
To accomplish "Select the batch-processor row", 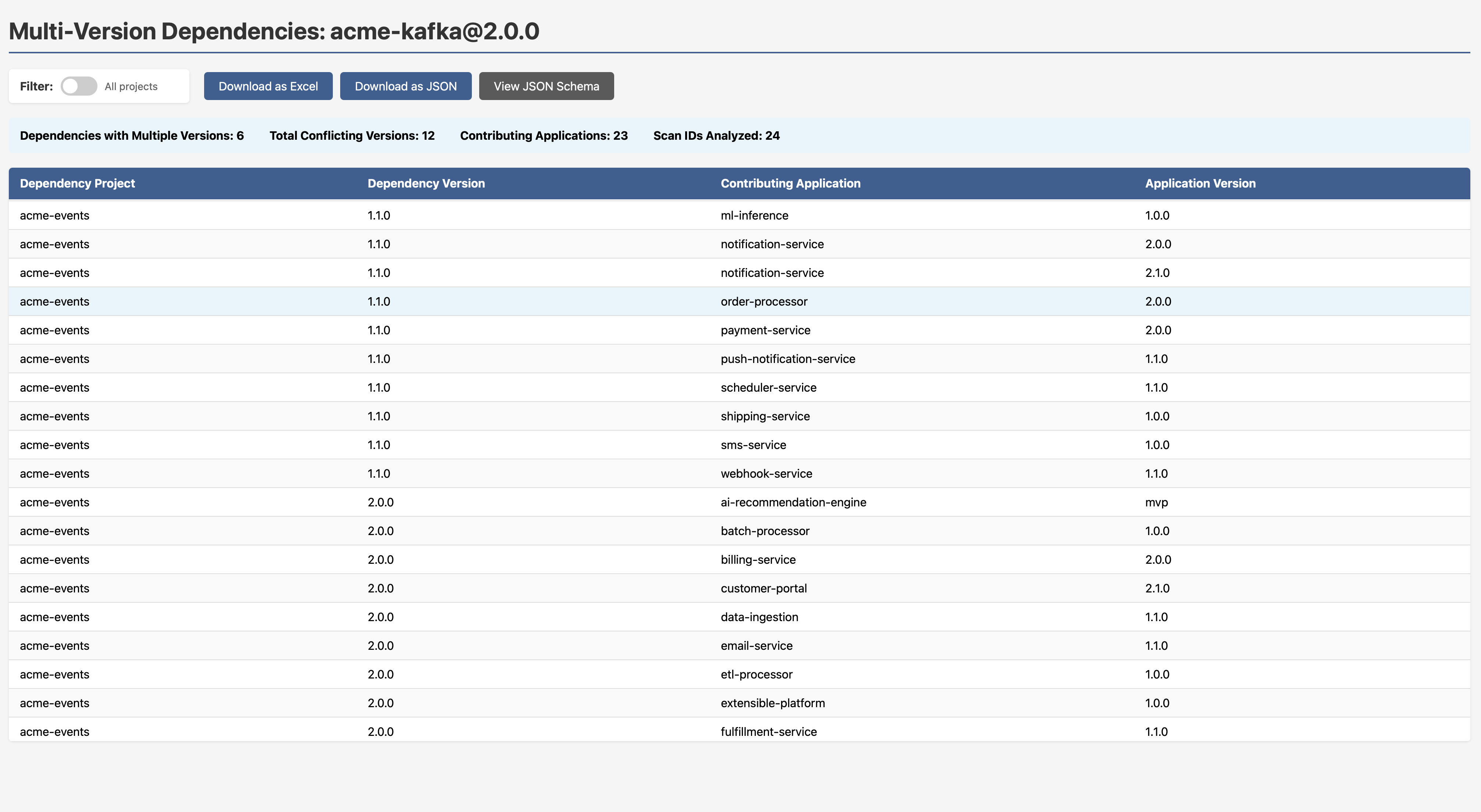I will tap(765, 530).
